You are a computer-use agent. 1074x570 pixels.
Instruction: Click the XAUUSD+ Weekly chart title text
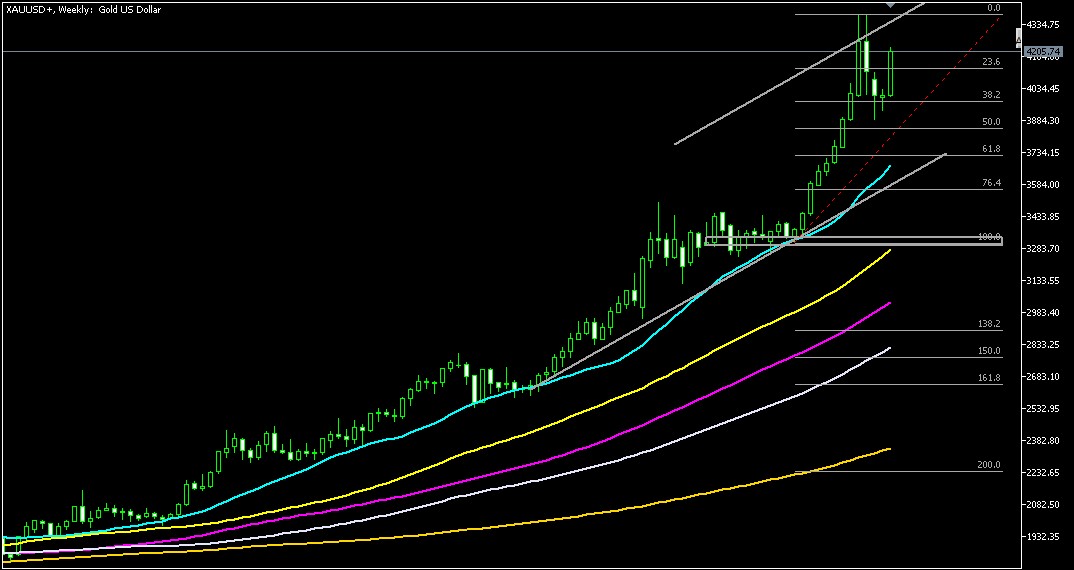(84, 9)
